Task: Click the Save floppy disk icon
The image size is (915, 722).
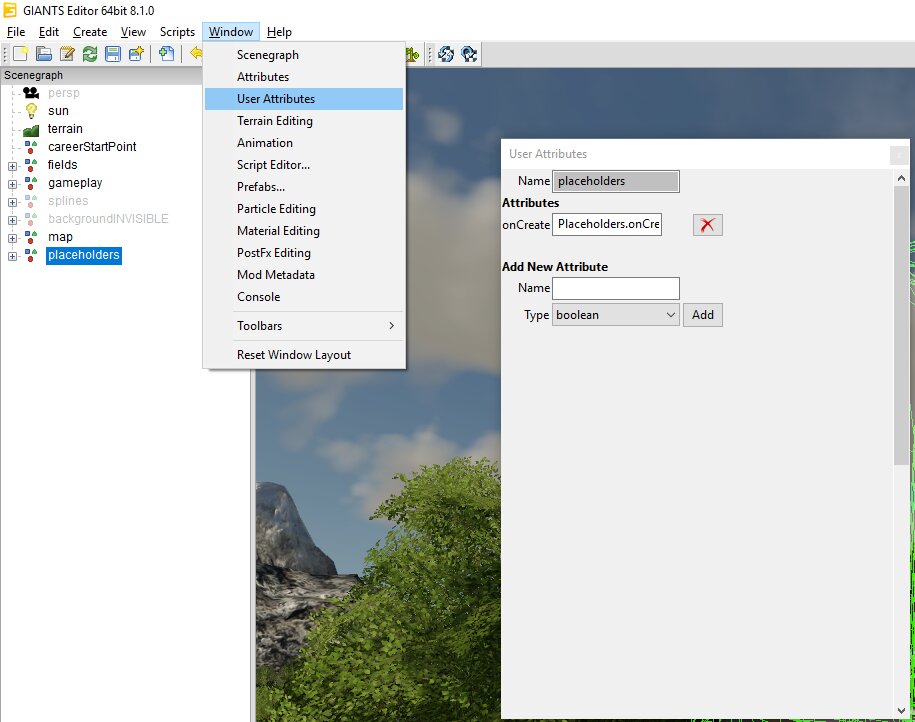Action: tap(113, 54)
